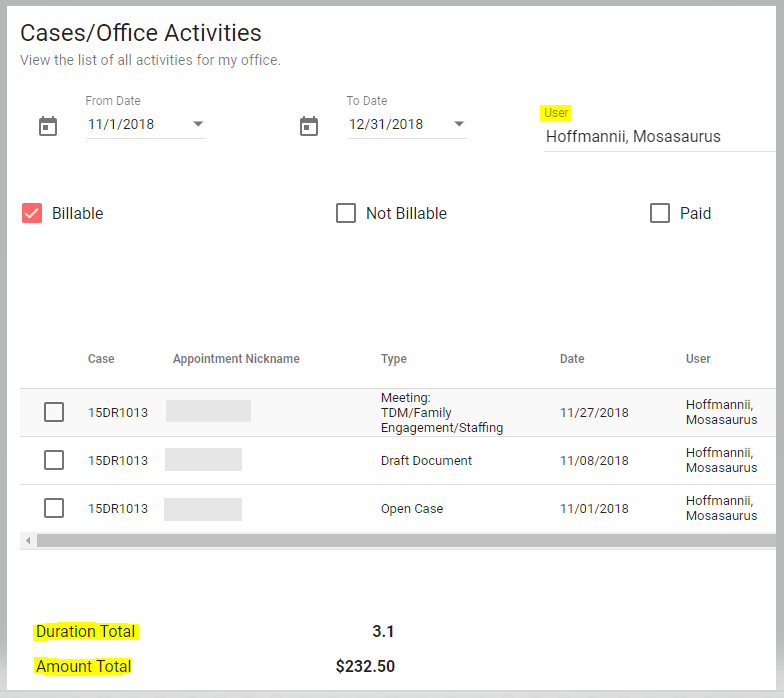Click the Duration Total label
This screenshot has height=698, width=784.
[86, 632]
